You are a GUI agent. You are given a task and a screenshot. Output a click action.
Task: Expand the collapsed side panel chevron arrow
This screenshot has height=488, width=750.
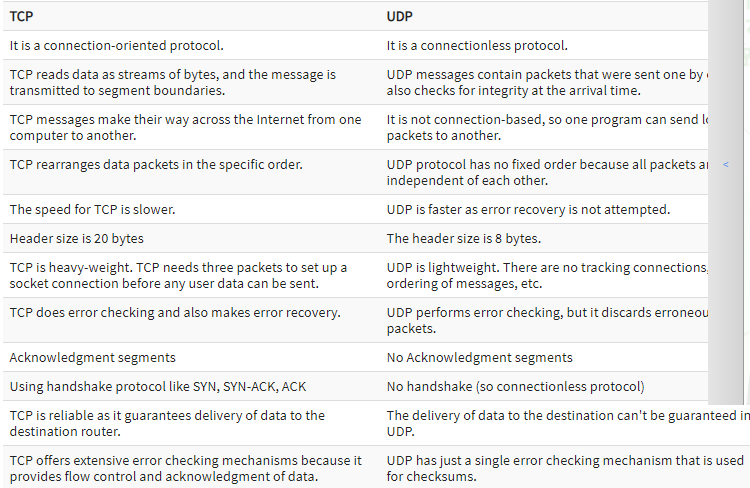pos(726,165)
